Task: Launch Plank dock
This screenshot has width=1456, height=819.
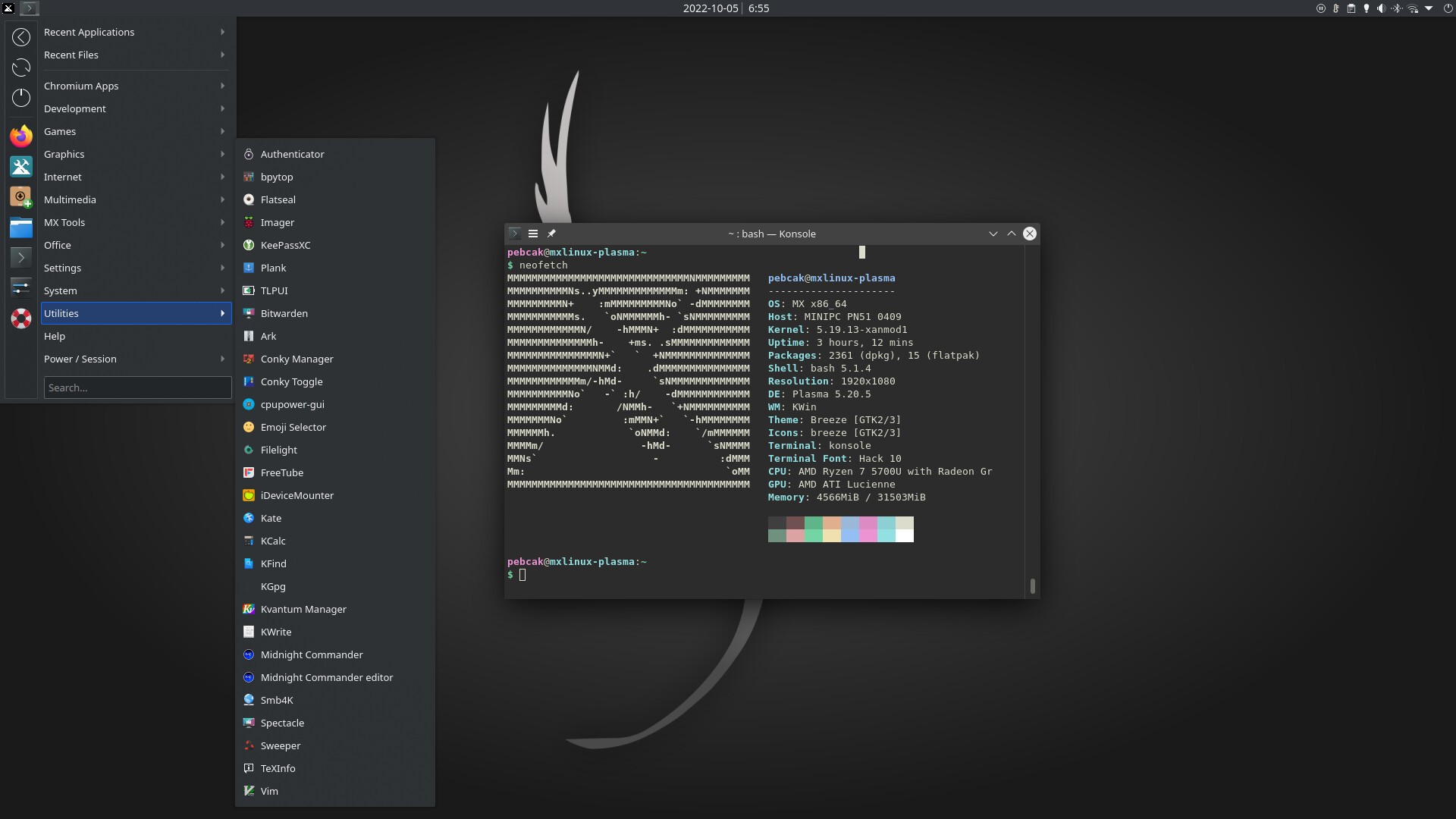Action: [335, 268]
